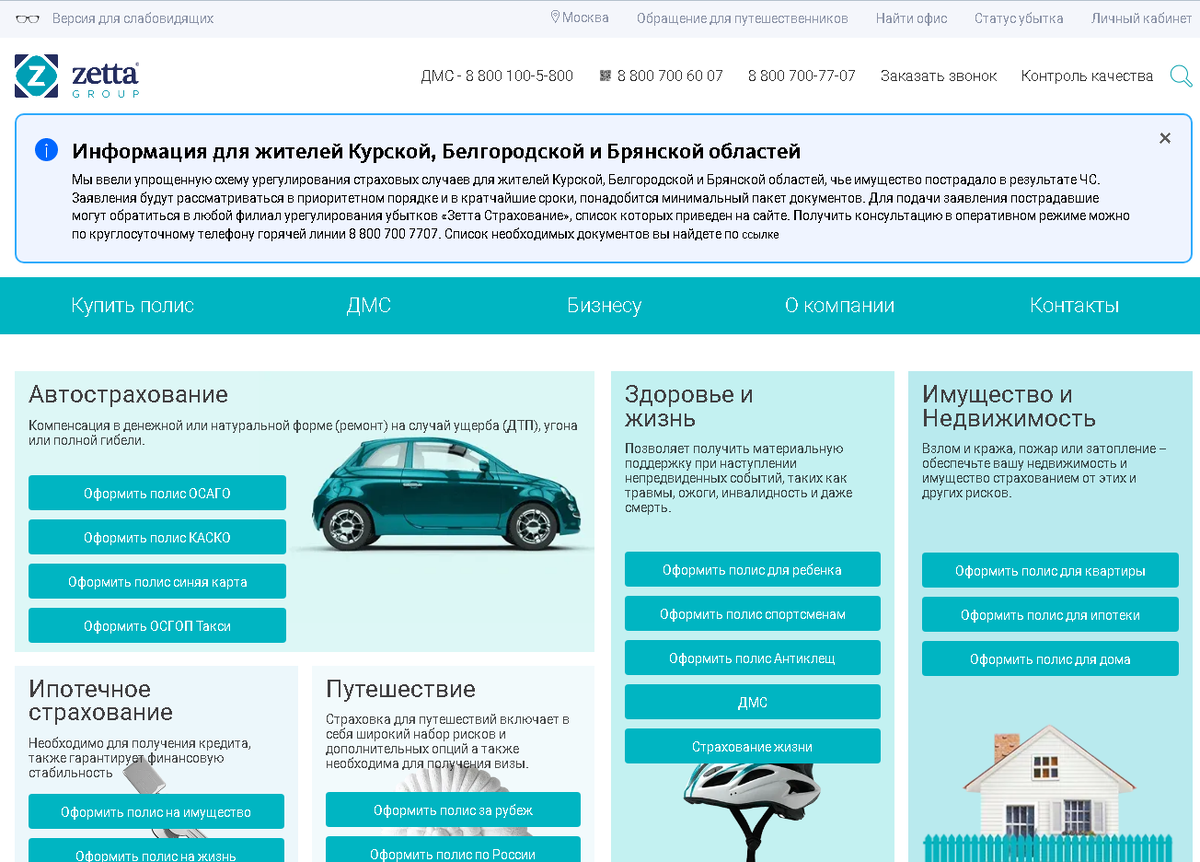Close the Kursk region information banner

[1165, 138]
